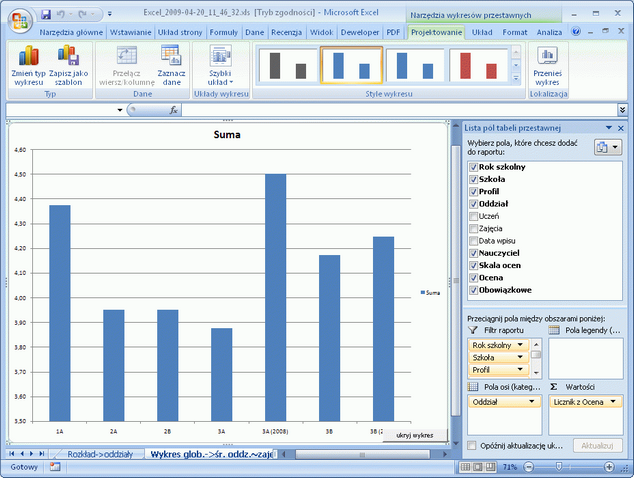The height and width of the screenshot is (478, 634).
Task: Click the Save icon in quick access toolbar
Action: pyautogui.click(x=46, y=15)
